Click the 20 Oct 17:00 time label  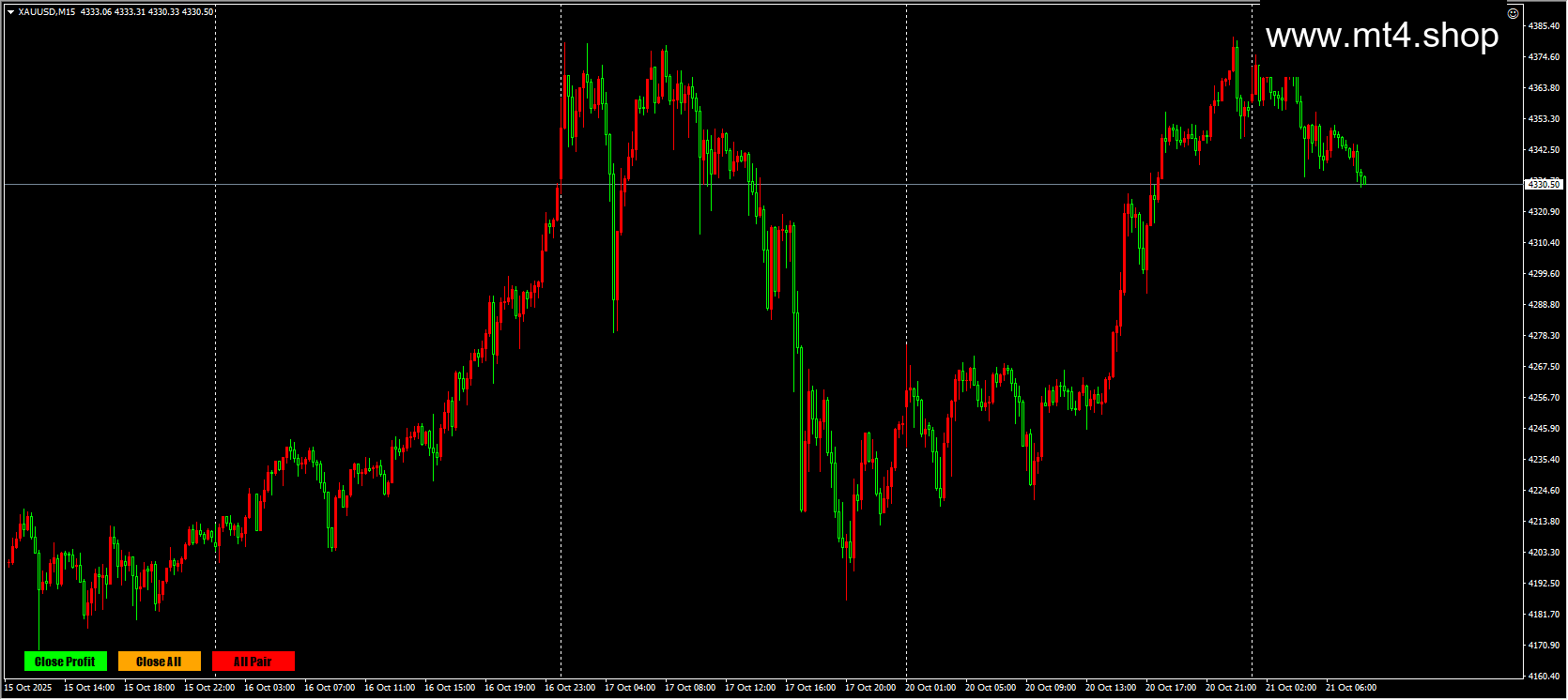pos(1171,688)
